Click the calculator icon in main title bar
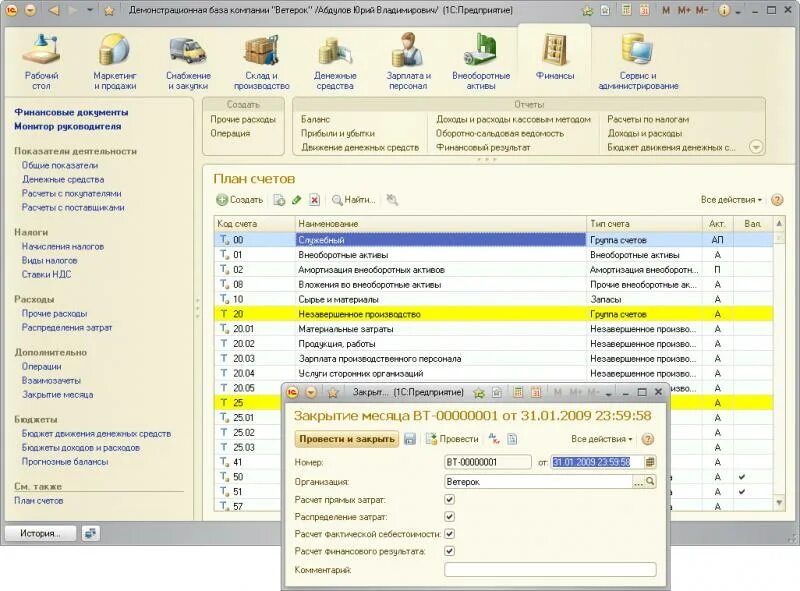 626,10
